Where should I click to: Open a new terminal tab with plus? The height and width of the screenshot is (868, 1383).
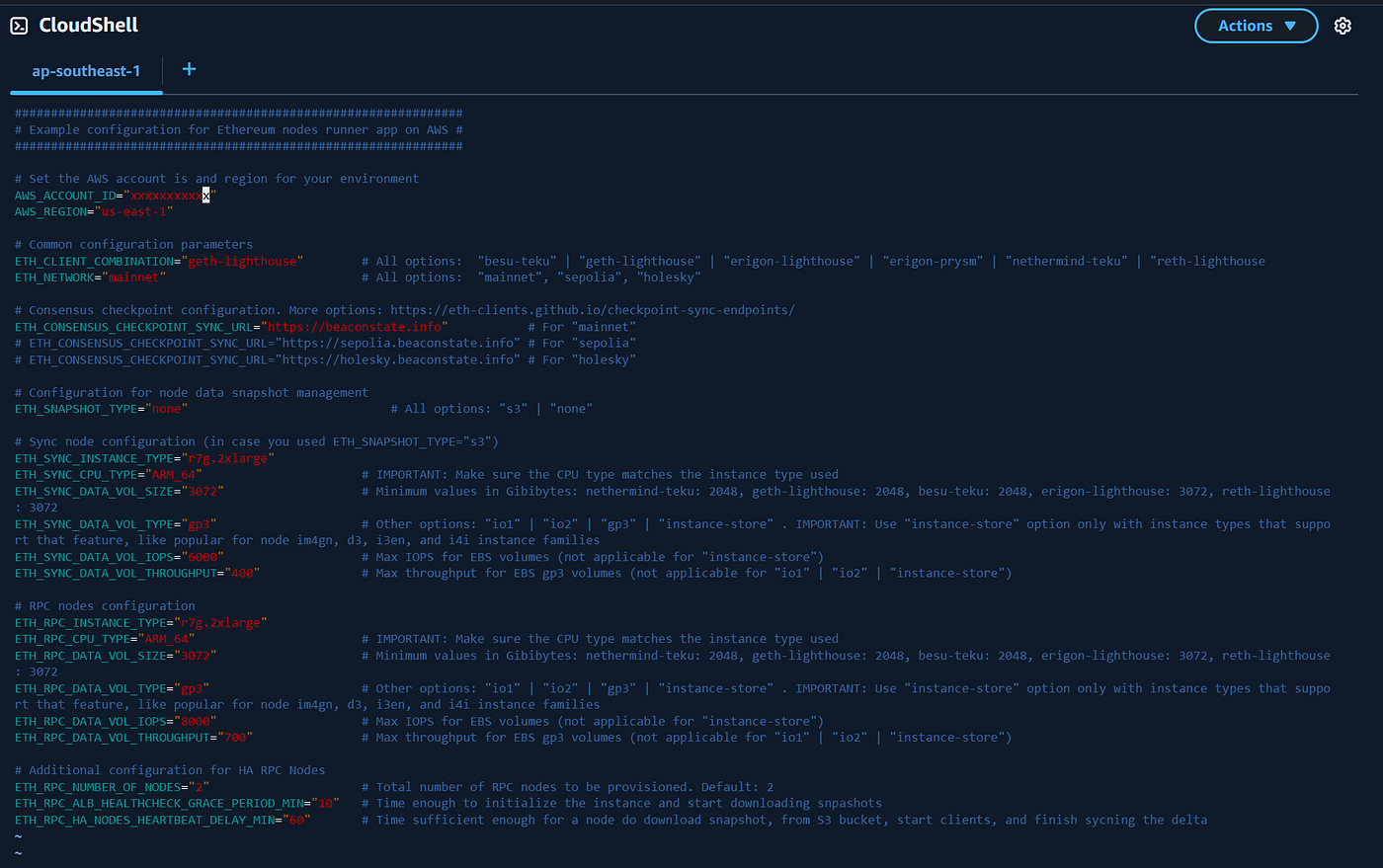(189, 69)
